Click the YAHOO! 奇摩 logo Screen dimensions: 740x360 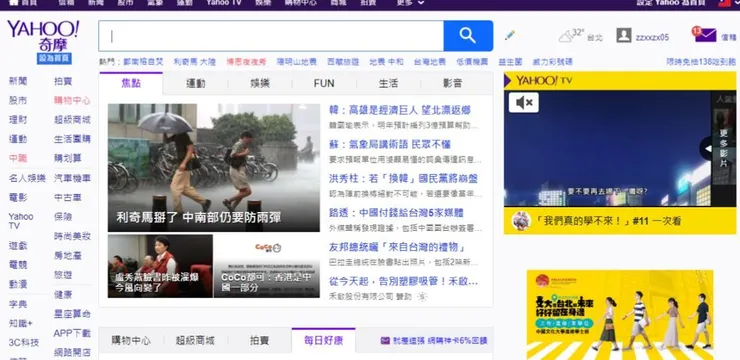point(43,35)
